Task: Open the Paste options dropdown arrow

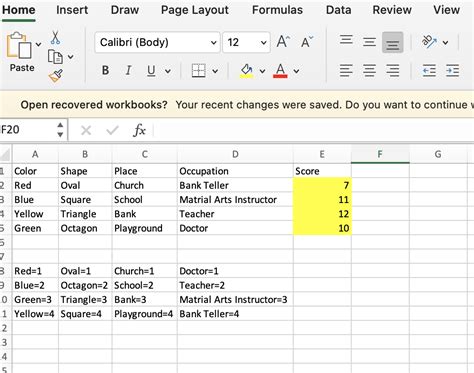Action: click(x=39, y=44)
